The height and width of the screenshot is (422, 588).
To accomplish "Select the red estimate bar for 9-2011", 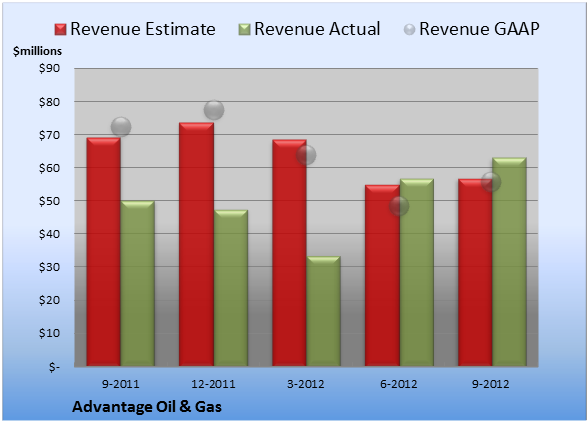I will point(104,252).
